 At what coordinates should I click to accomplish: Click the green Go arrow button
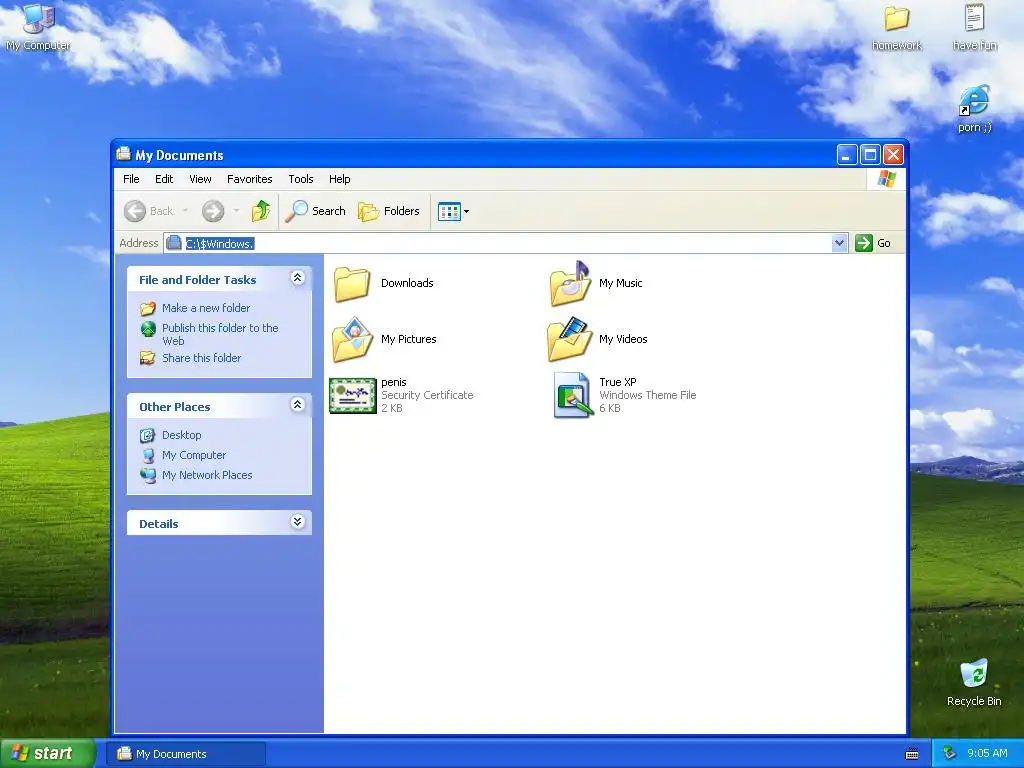click(864, 243)
